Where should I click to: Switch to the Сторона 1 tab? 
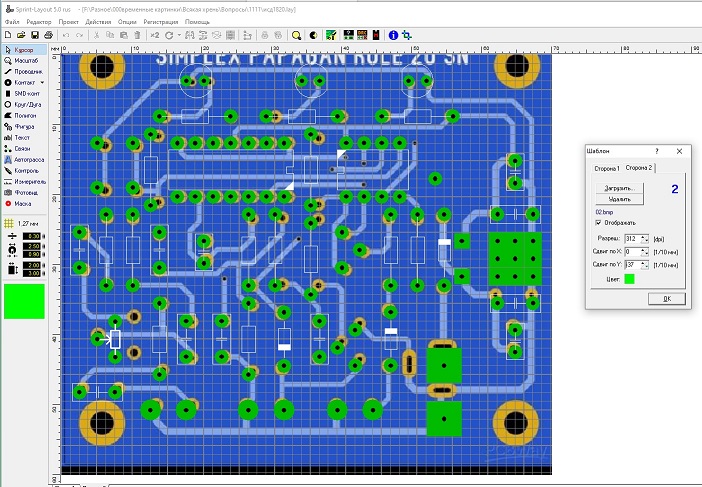pos(604,168)
